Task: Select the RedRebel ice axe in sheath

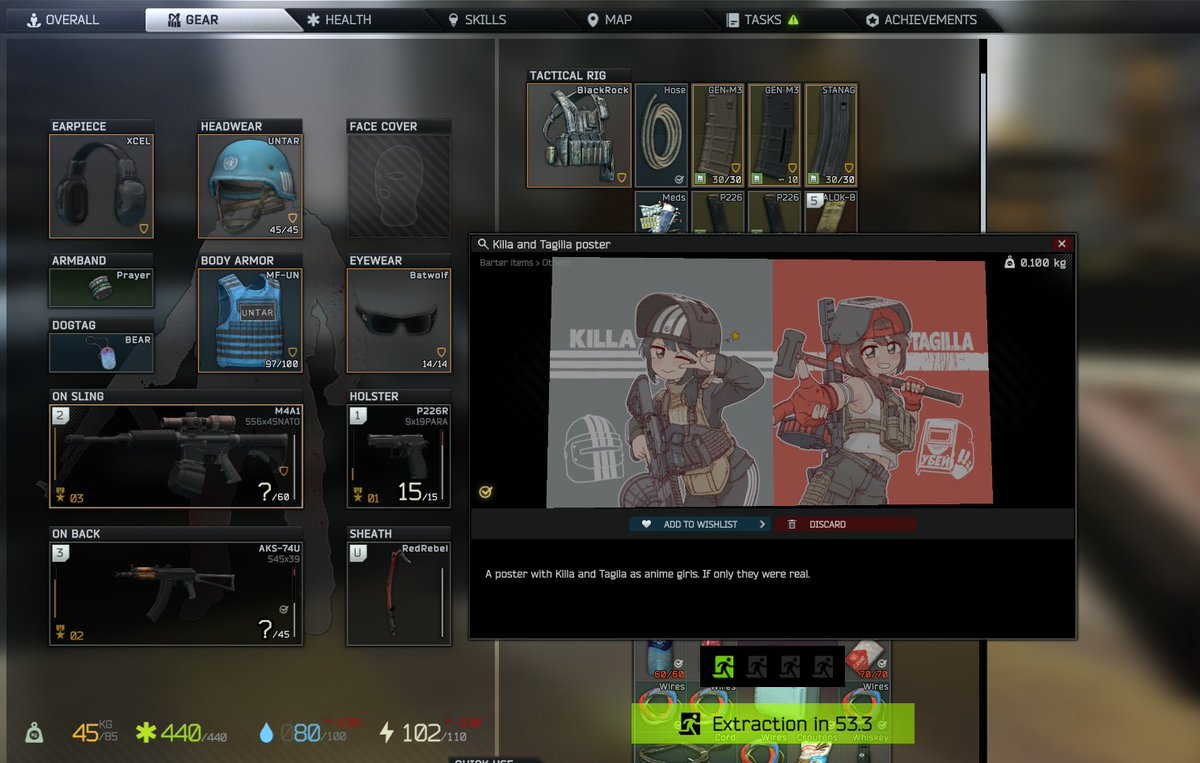Action: coord(399,593)
